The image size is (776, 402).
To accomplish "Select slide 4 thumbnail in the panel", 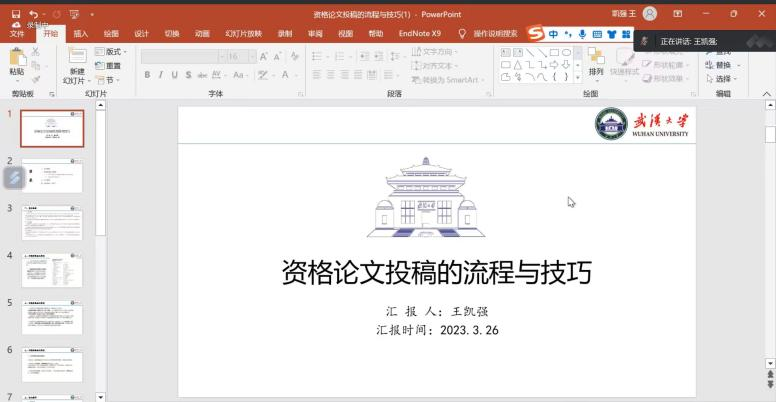I will [52, 270].
